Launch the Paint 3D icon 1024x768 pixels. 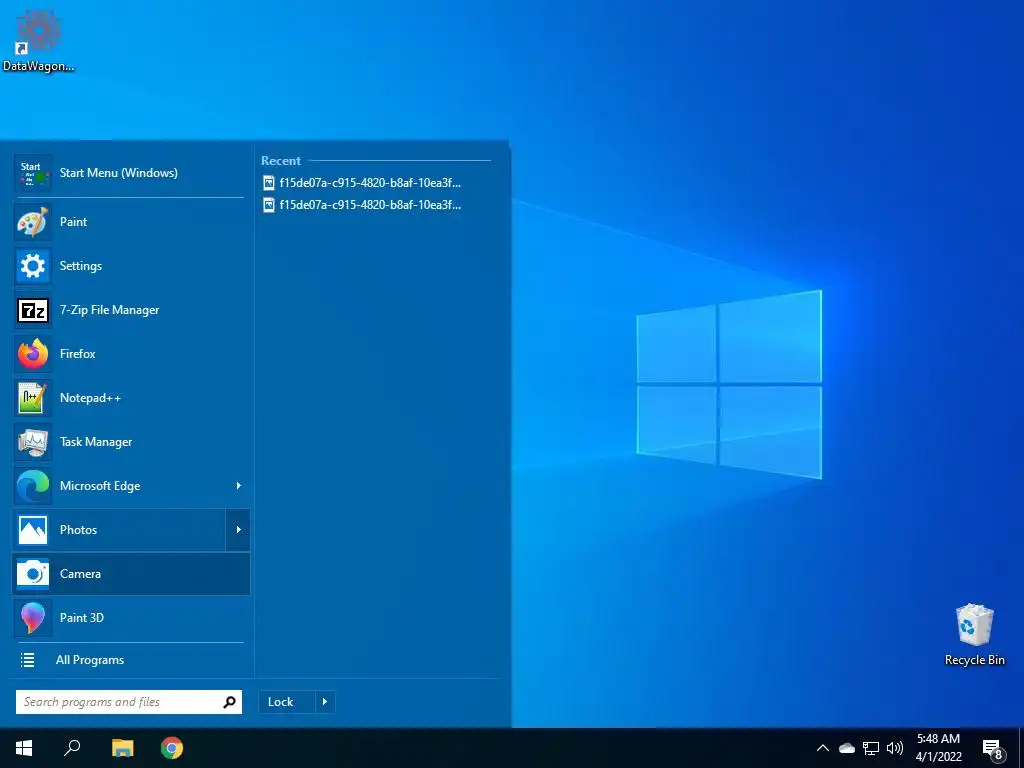point(33,618)
